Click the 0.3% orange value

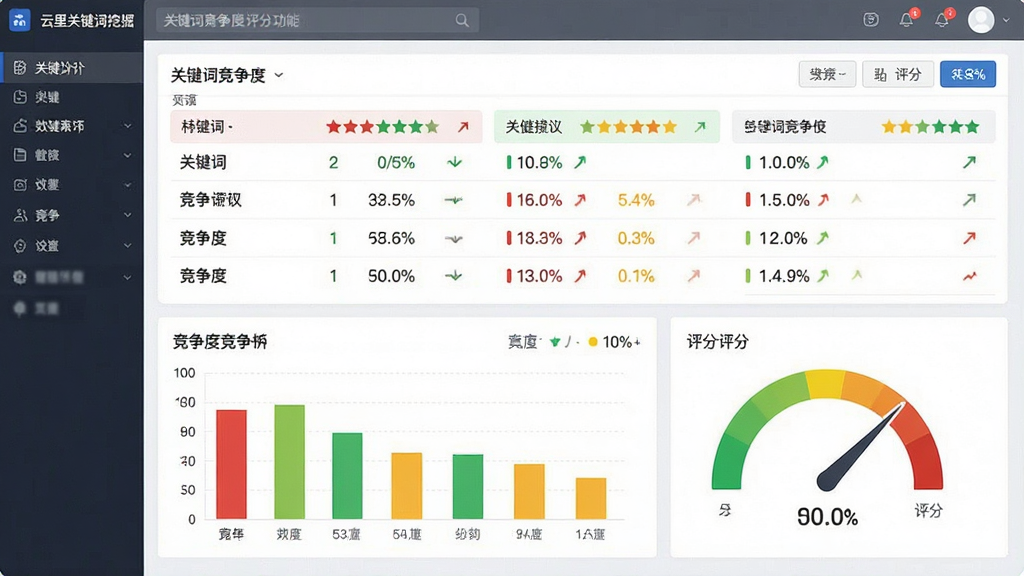[x=636, y=238]
